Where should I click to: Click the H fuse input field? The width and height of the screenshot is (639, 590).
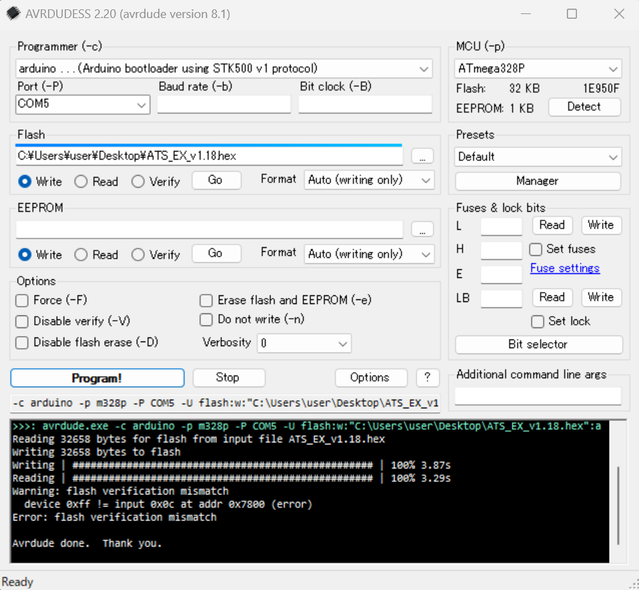point(501,251)
